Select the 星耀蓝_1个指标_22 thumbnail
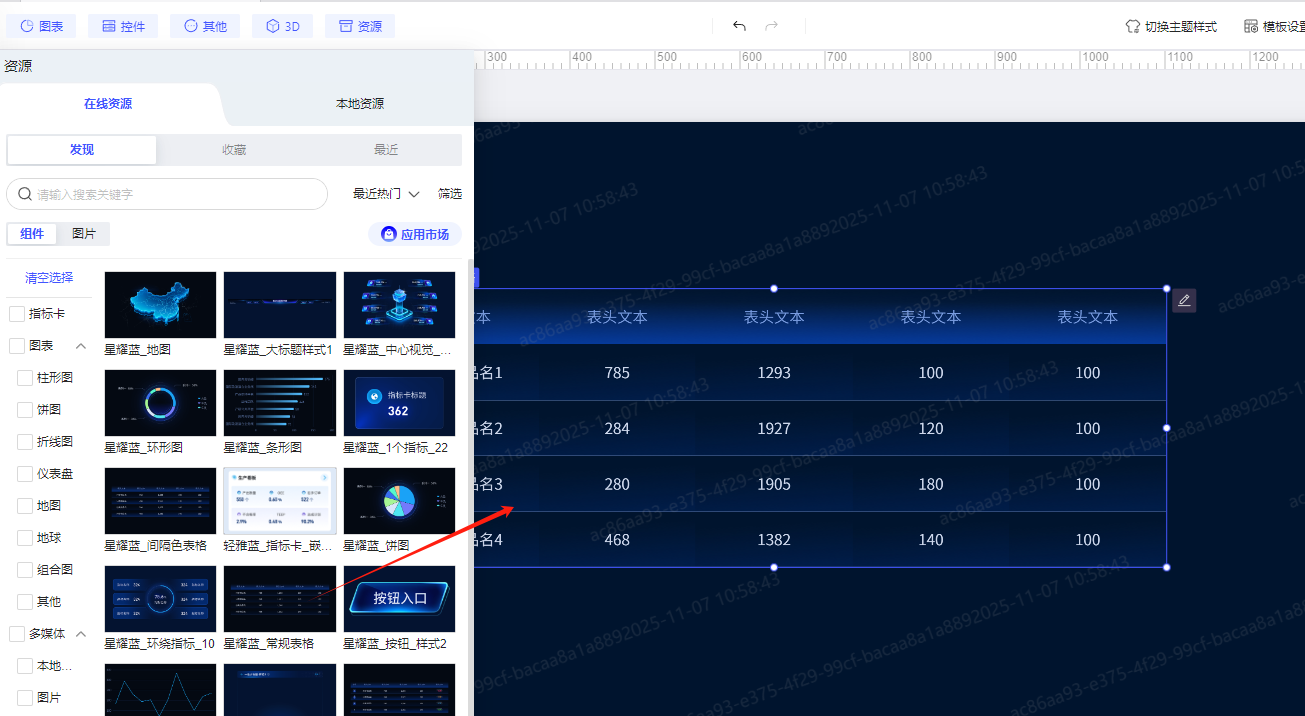The image size is (1305, 716). (399, 403)
